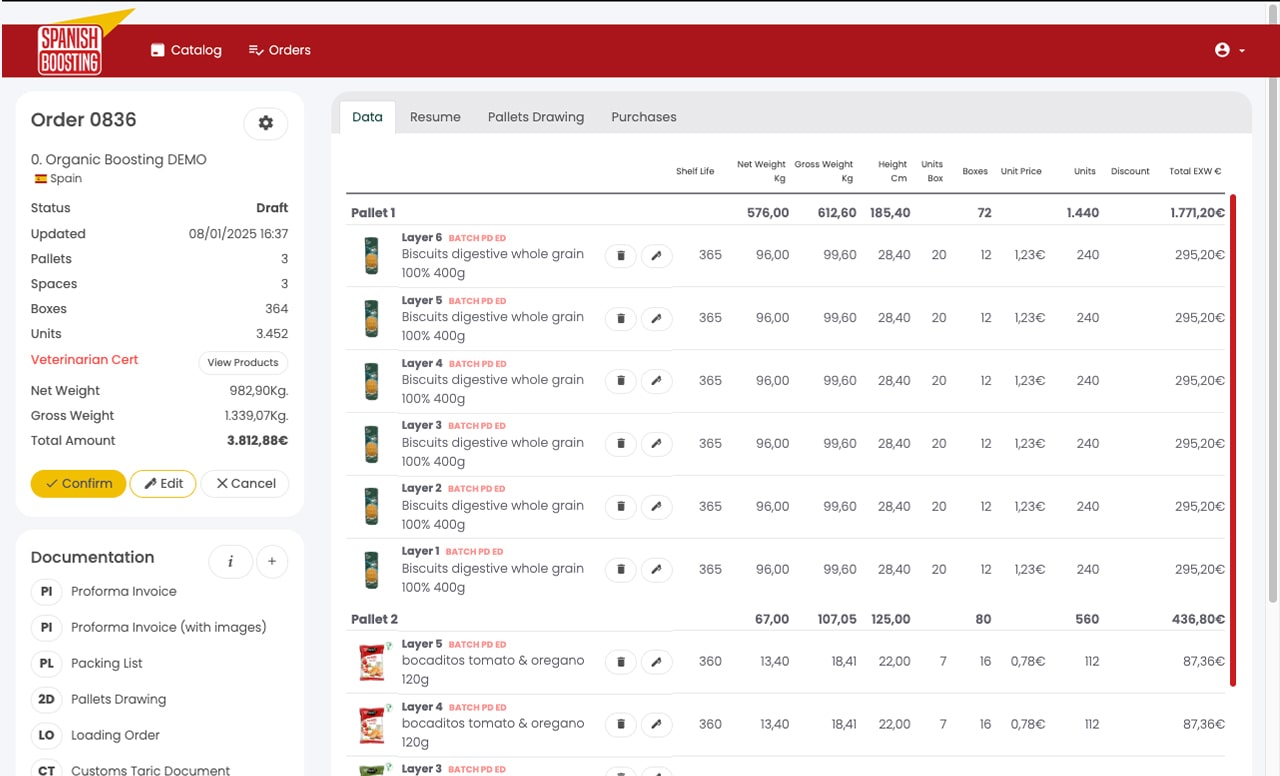Open the Purchases tab
This screenshot has width=1280, height=776.
coord(644,117)
